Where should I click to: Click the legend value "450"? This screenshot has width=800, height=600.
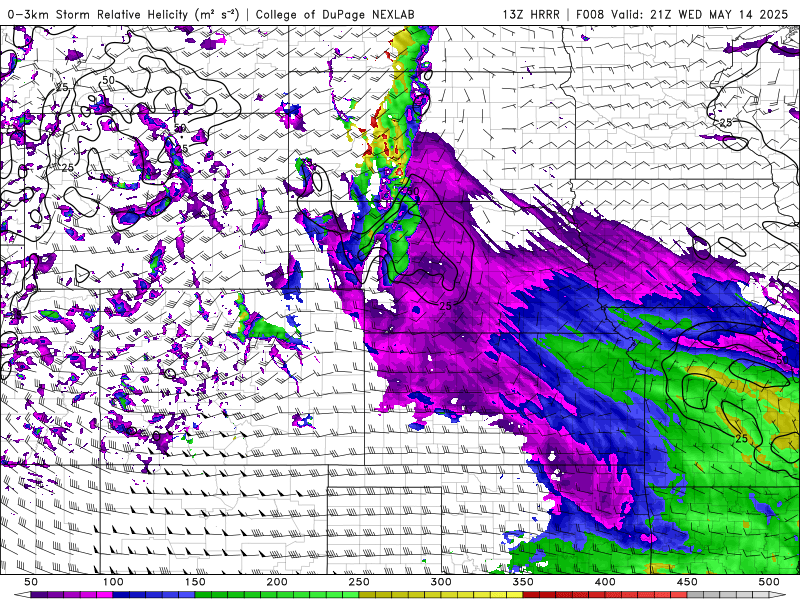click(x=687, y=582)
